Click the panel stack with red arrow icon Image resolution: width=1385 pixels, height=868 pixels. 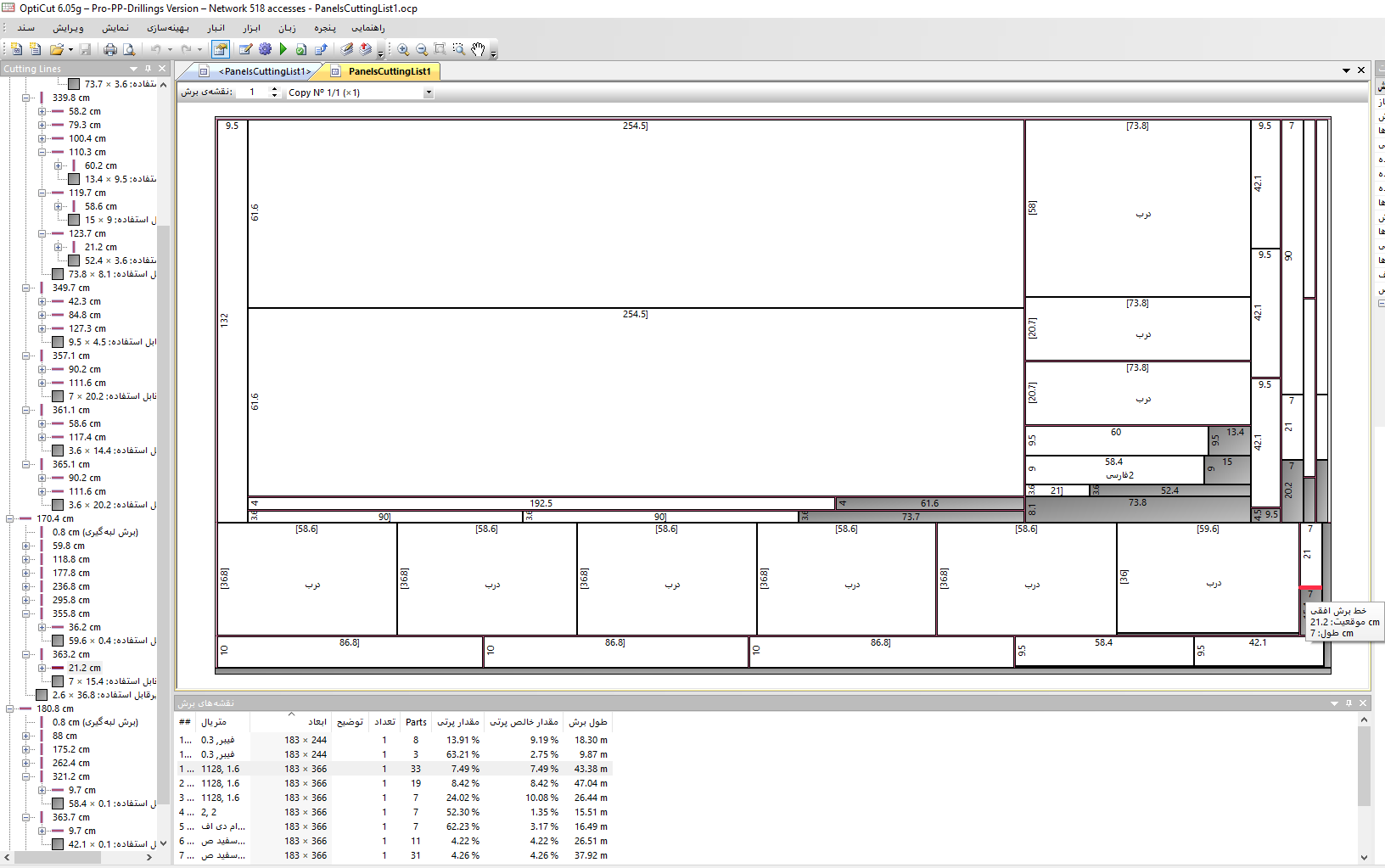pyautogui.click(x=366, y=49)
